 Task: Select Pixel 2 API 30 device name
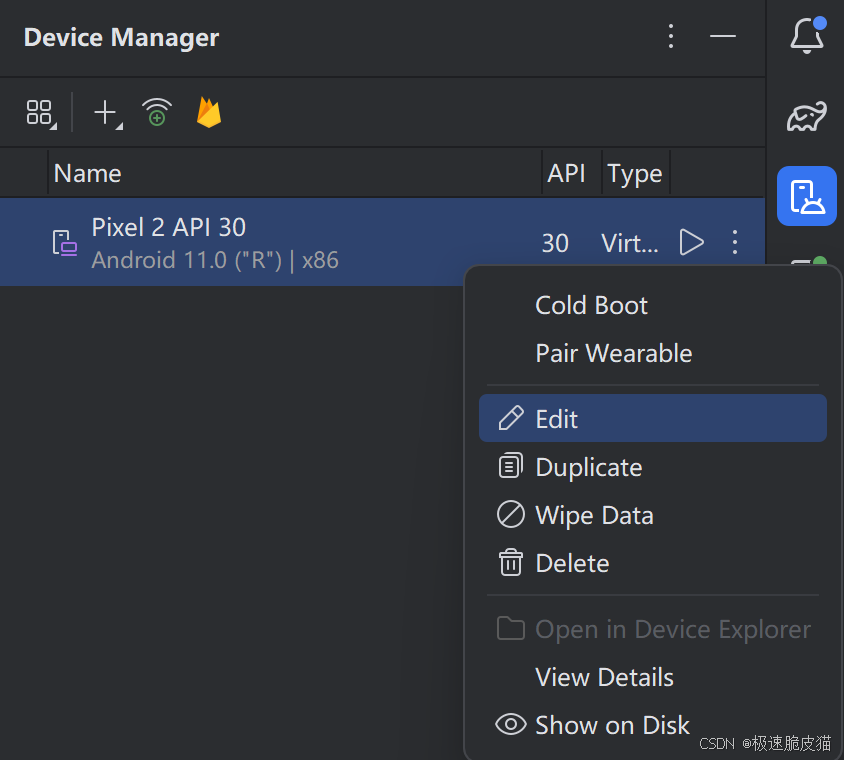click(x=168, y=227)
